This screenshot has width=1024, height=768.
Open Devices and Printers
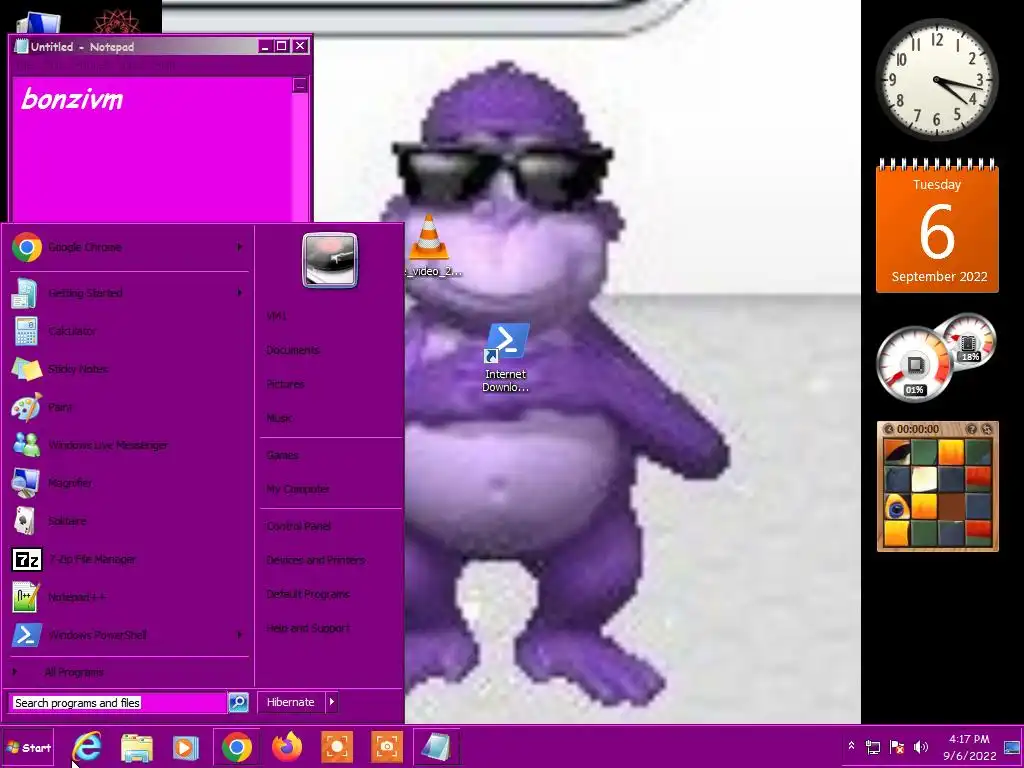315,560
